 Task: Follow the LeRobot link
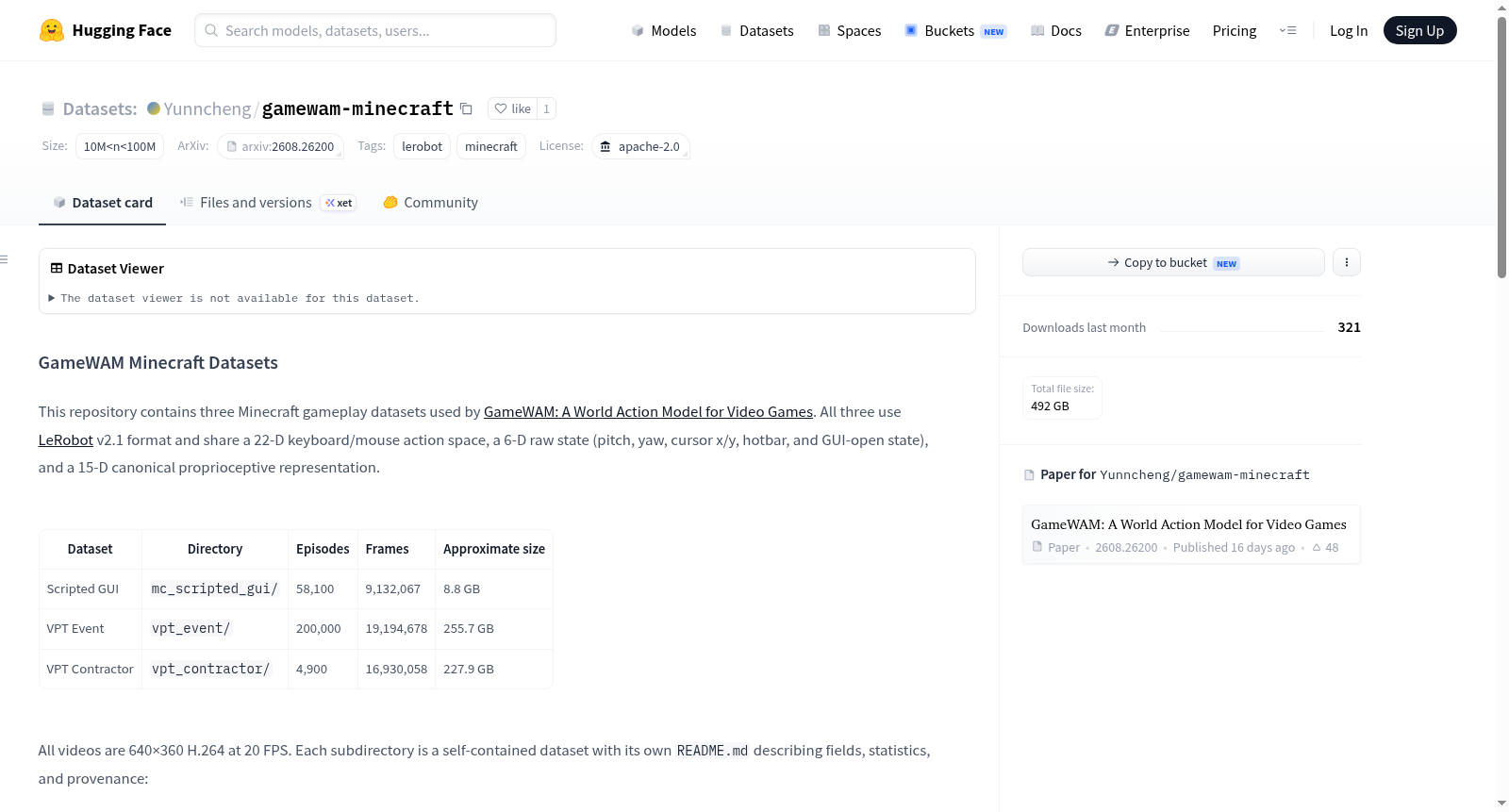66,439
